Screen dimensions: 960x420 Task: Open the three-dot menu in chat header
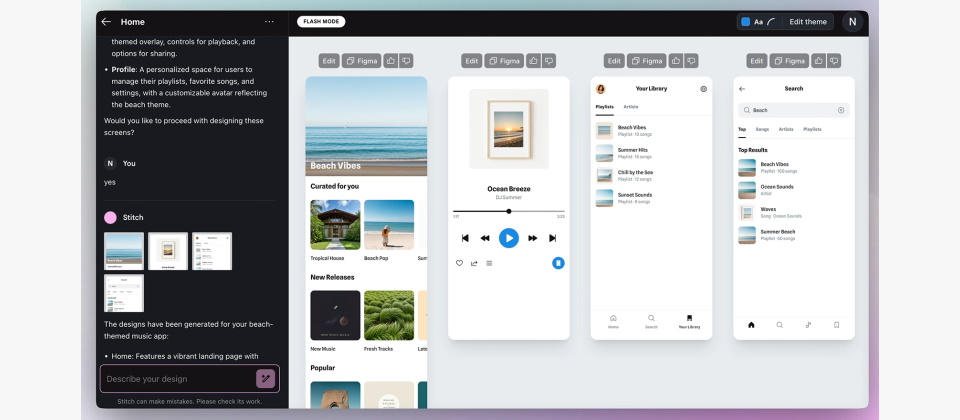[x=269, y=21]
